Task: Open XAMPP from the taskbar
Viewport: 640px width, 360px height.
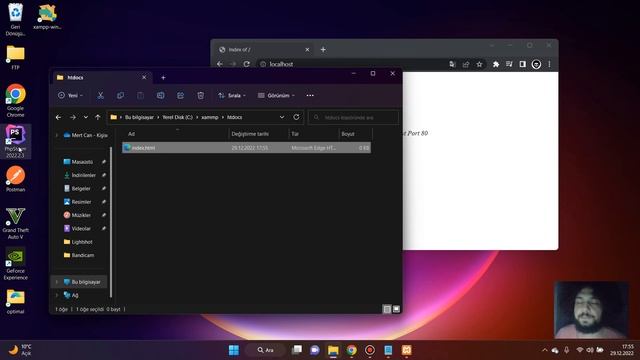Action: [x=407, y=350]
